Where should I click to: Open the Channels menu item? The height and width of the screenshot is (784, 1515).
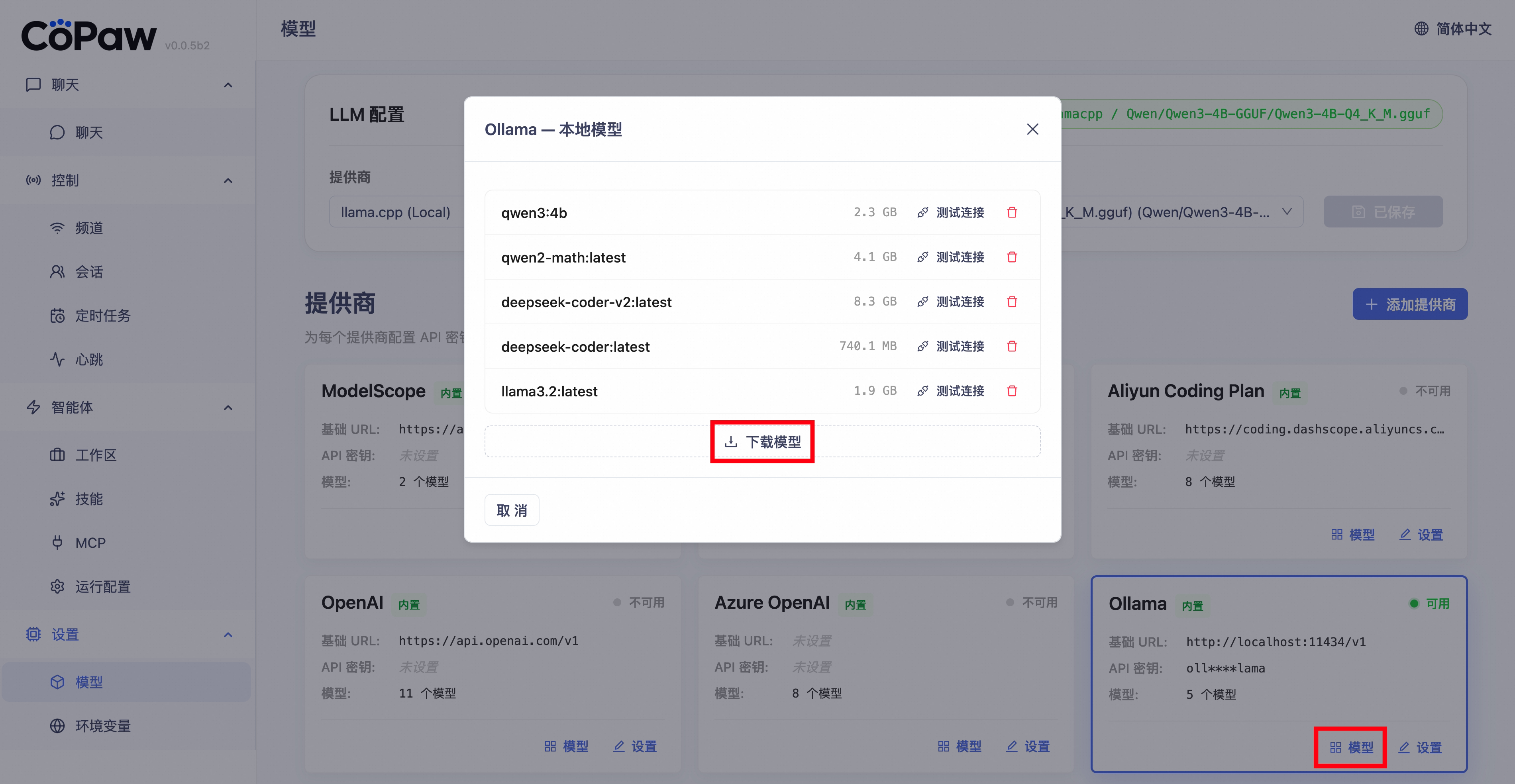click(x=89, y=228)
